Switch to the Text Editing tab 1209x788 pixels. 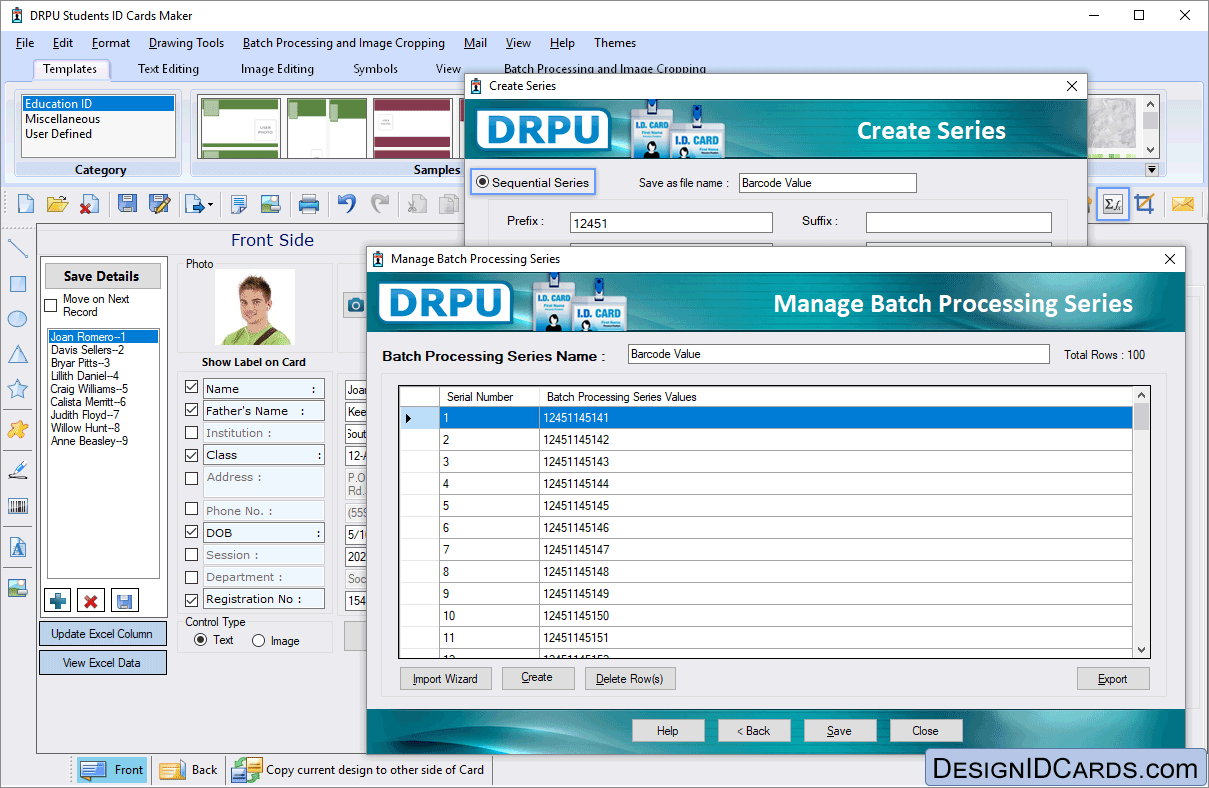pos(168,69)
